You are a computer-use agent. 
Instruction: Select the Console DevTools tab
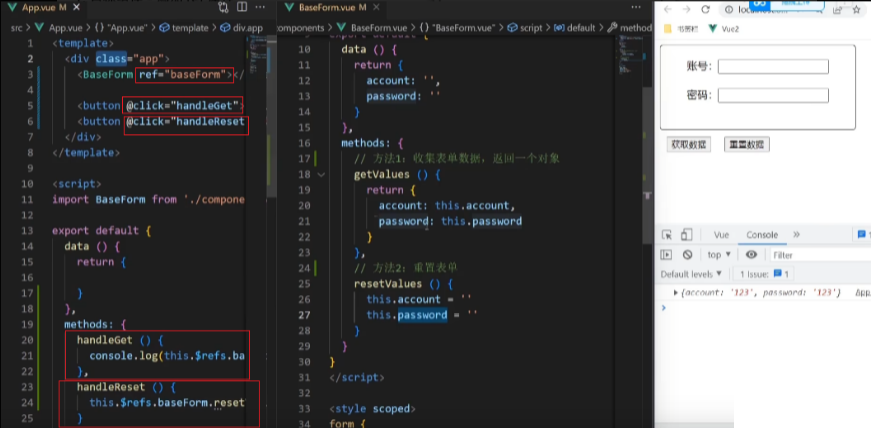tap(762, 235)
